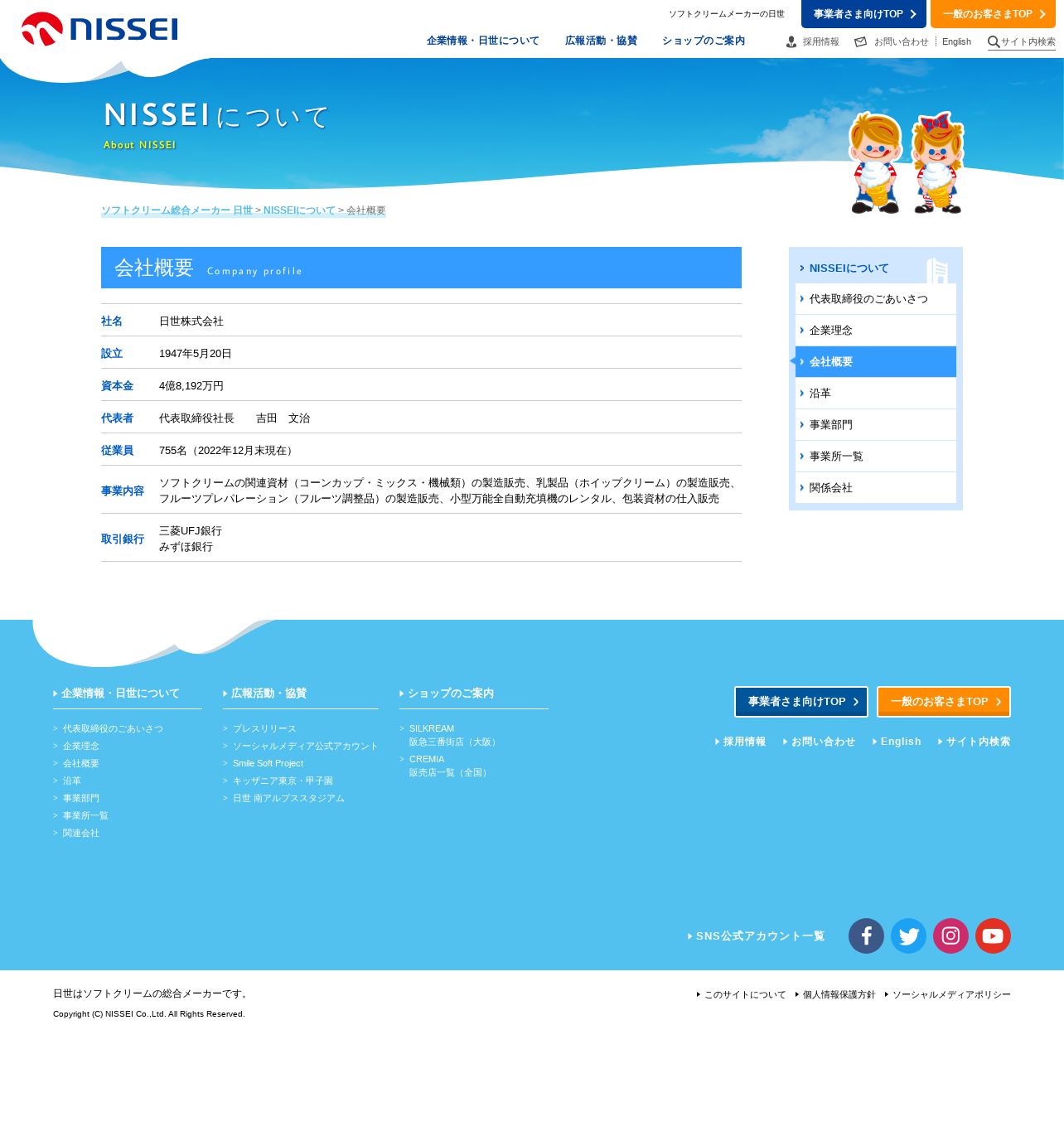Select 沿革 in the sidebar
1064x1136 pixels.
(x=876, y=394)
